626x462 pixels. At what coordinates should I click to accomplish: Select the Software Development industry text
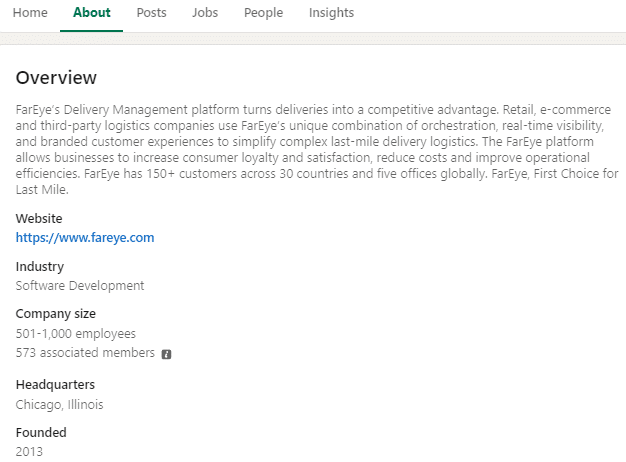(80, 285)
